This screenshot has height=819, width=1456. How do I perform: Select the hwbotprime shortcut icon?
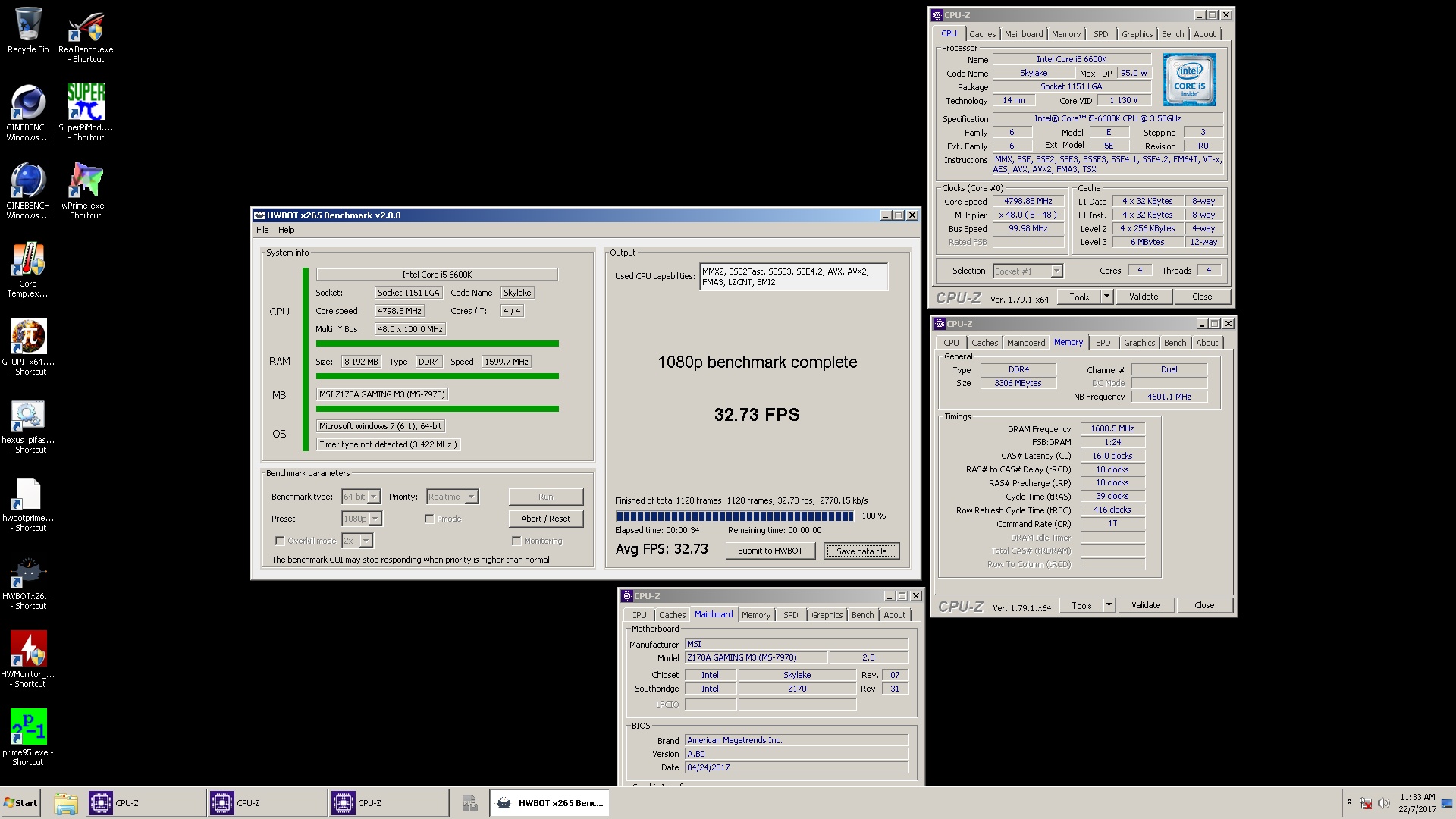[28, 504]
